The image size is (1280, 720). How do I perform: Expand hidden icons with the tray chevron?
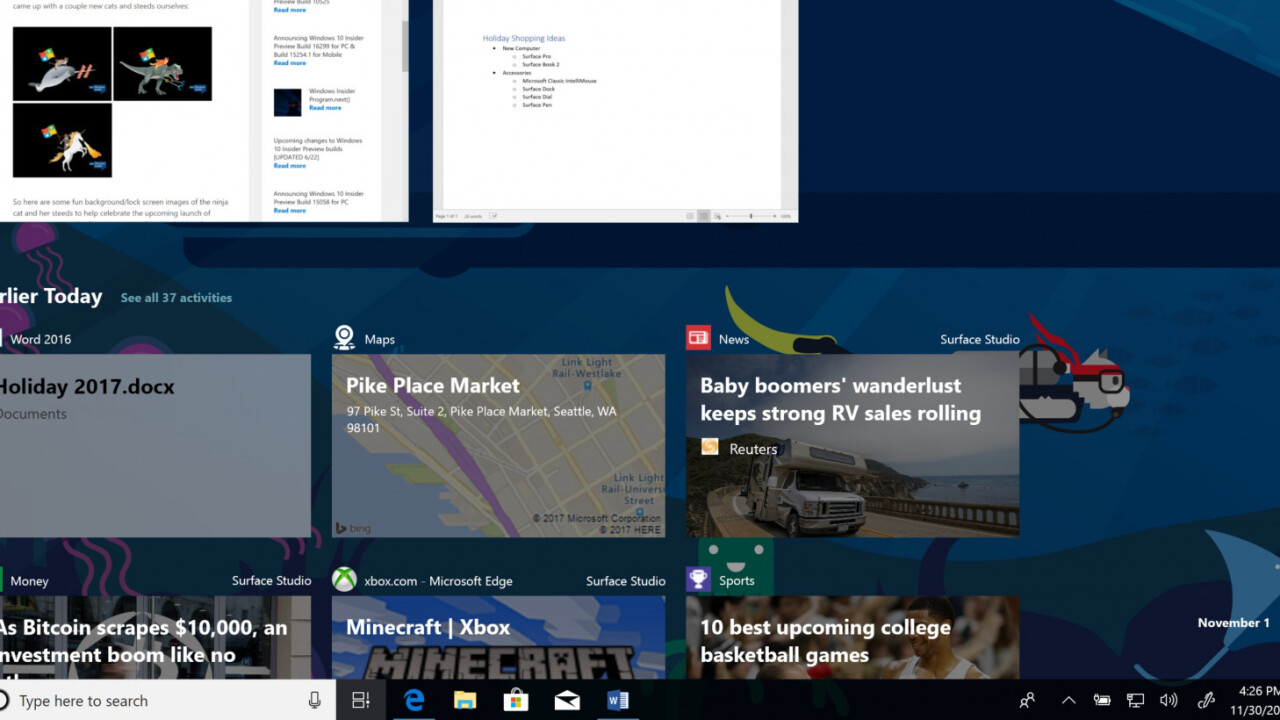click(1068, 700)
